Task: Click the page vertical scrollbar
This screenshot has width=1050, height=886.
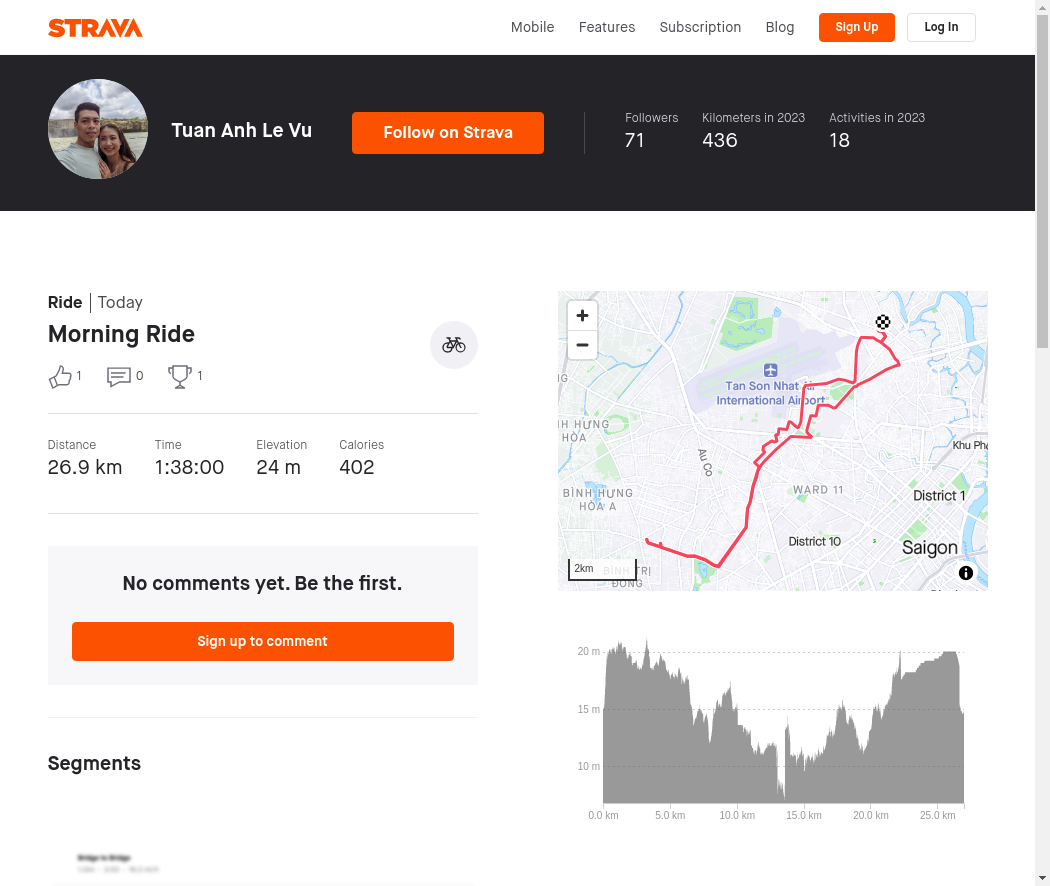Action: tap(1043, 442)
